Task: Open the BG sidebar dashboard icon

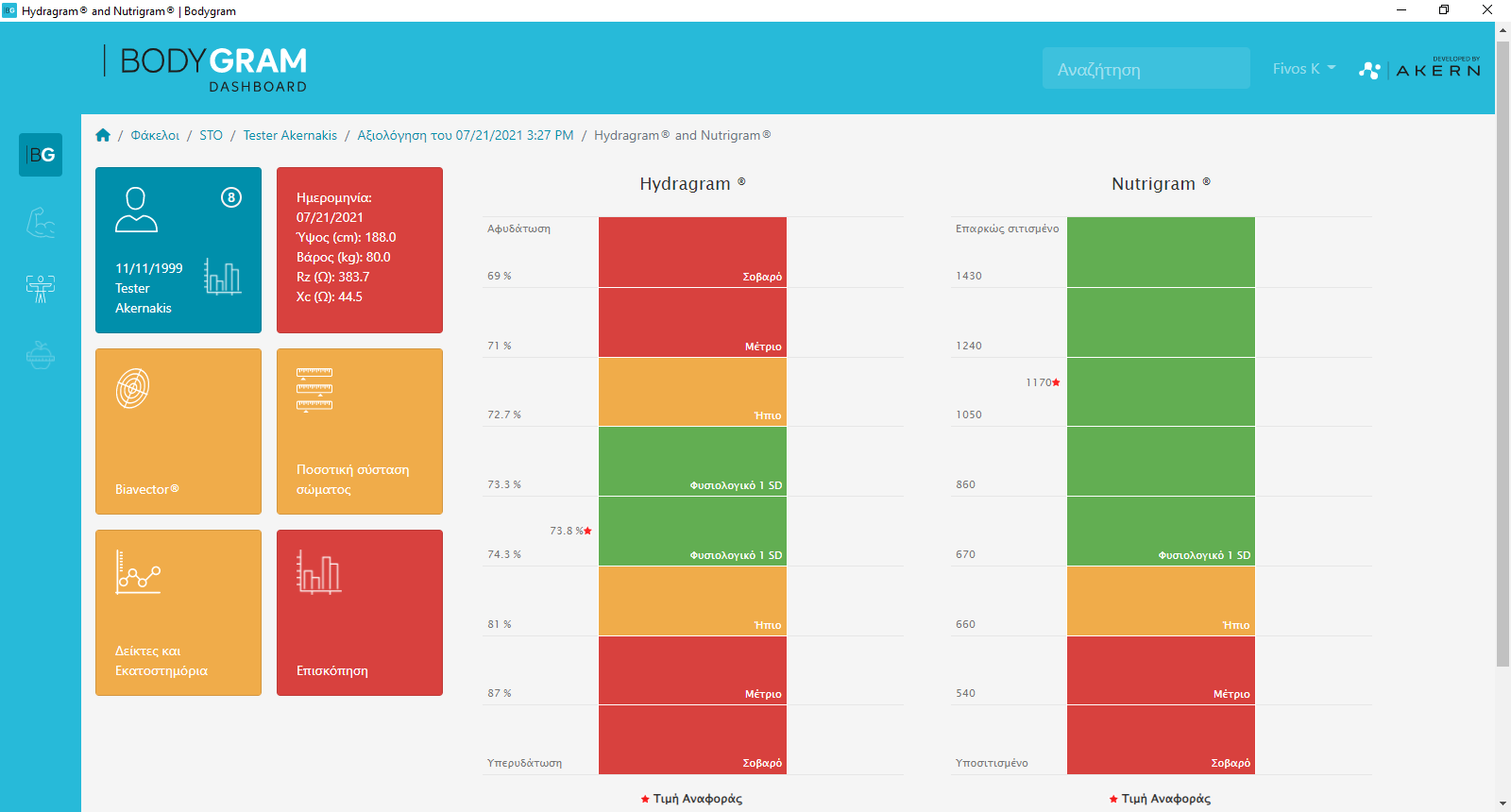Action: pos(41,155)
